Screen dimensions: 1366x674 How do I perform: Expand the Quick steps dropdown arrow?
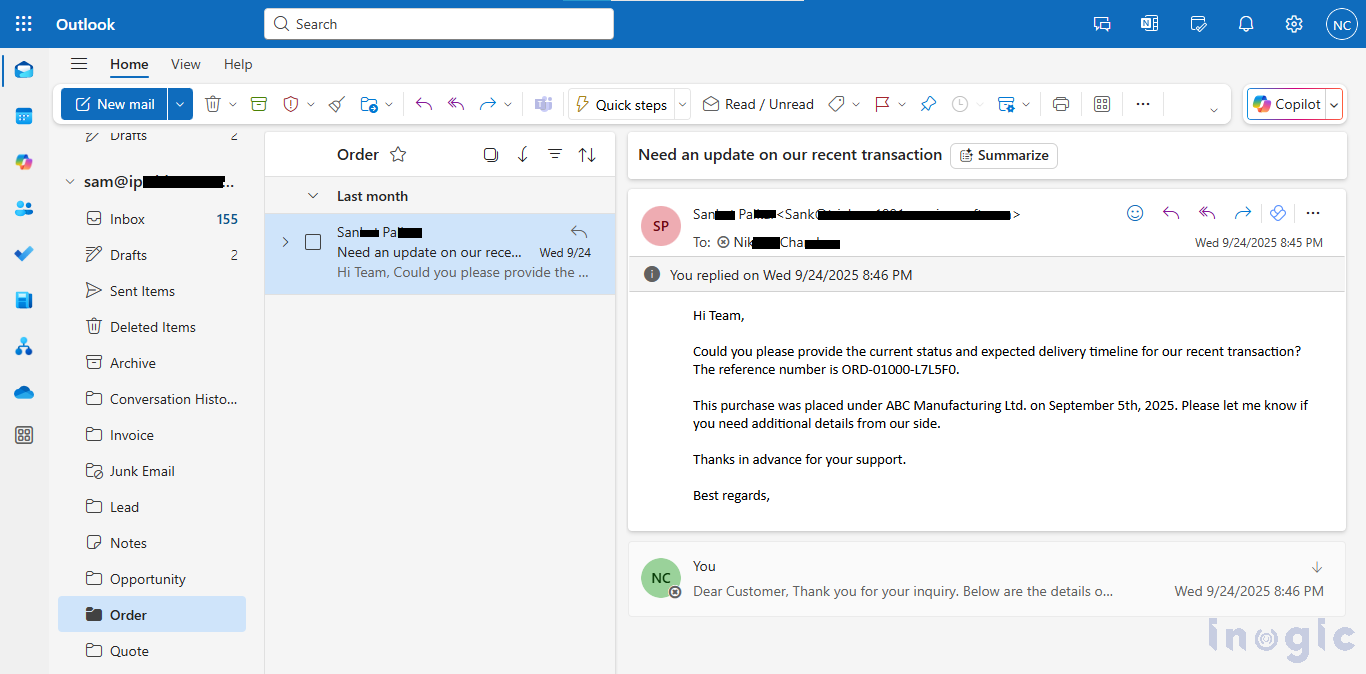683,104
